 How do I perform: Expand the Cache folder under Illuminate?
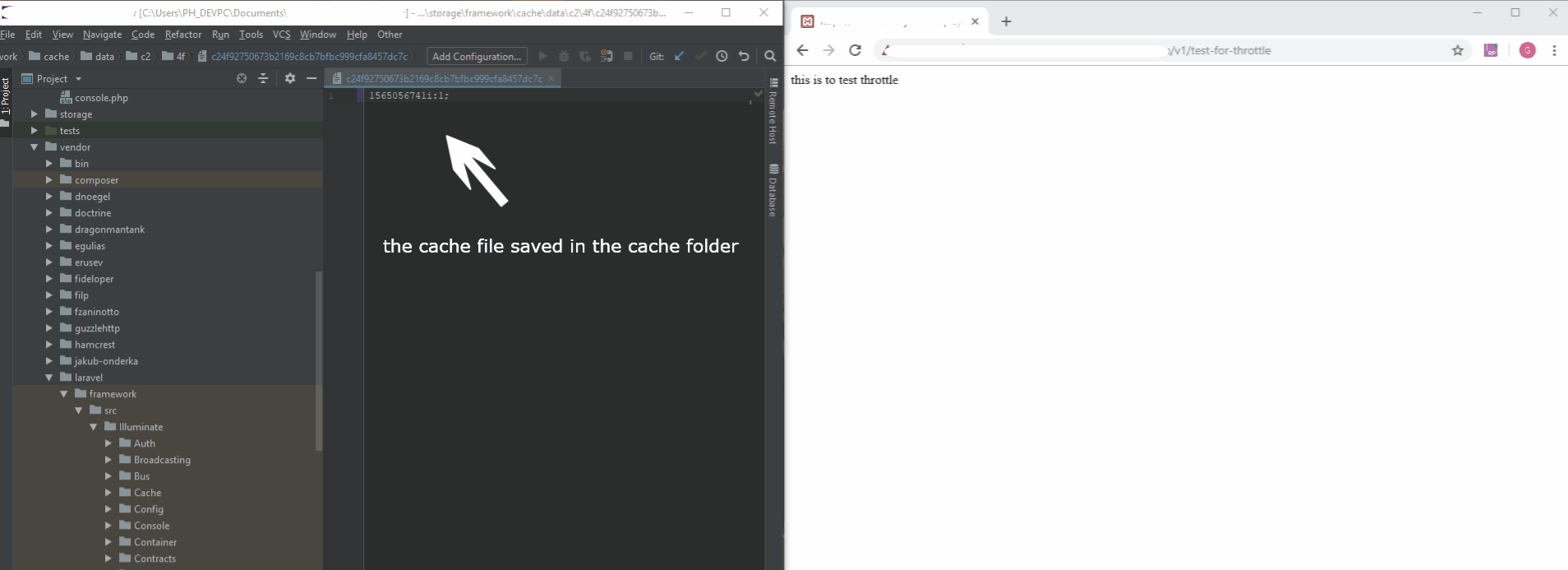click(108, 493)
